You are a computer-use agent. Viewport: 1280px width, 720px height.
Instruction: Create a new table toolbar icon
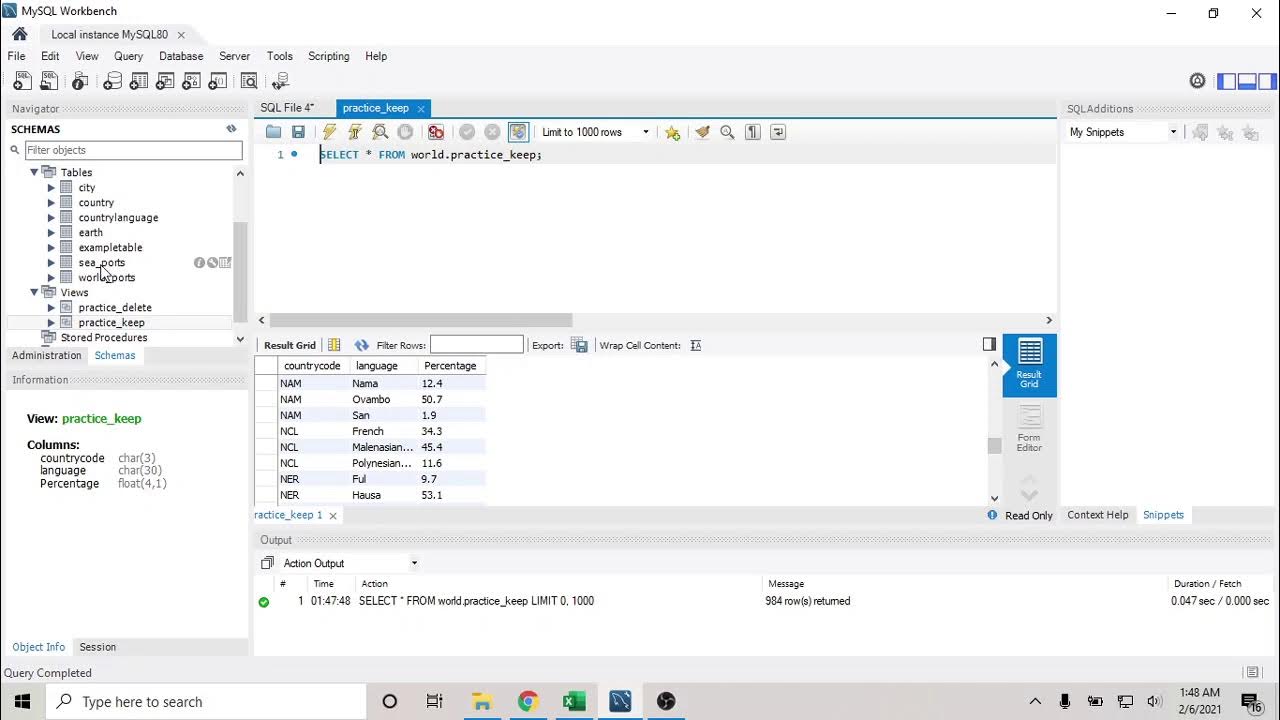coord(139,82)
